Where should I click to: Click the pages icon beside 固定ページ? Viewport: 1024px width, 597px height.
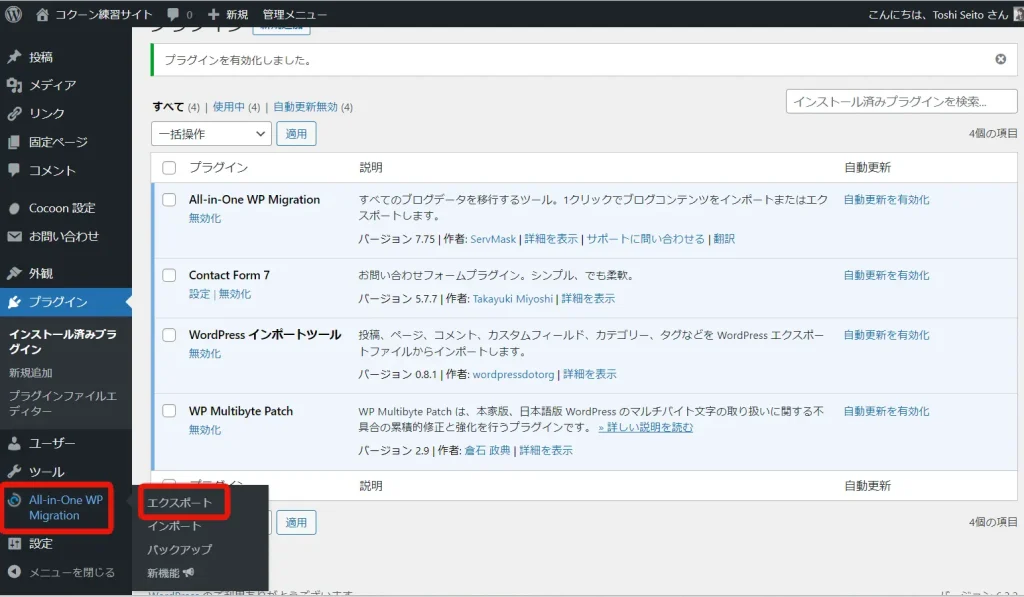click(14, 142)
